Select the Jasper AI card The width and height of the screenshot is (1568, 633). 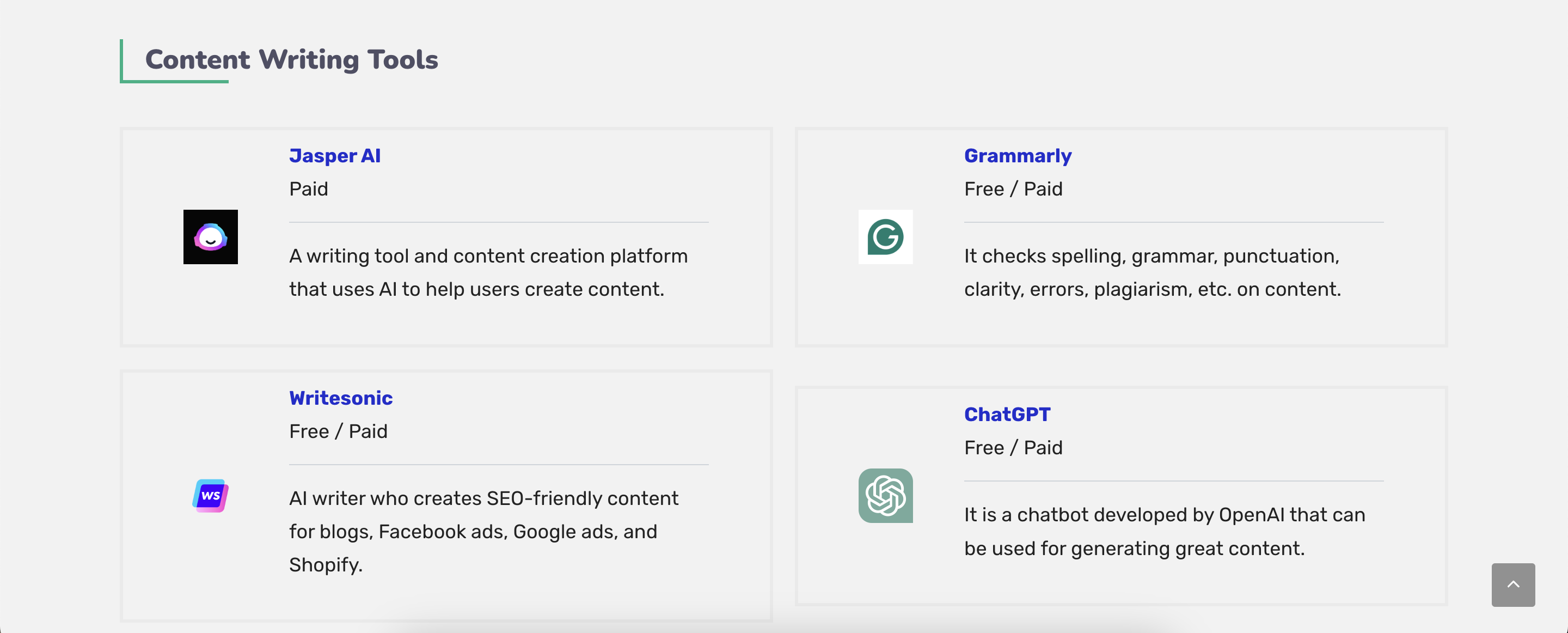click(446, 238)
